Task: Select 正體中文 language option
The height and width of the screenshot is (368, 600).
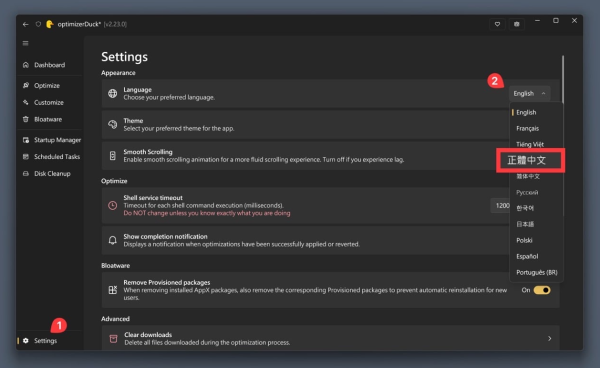Action: [x=530, y=160]
